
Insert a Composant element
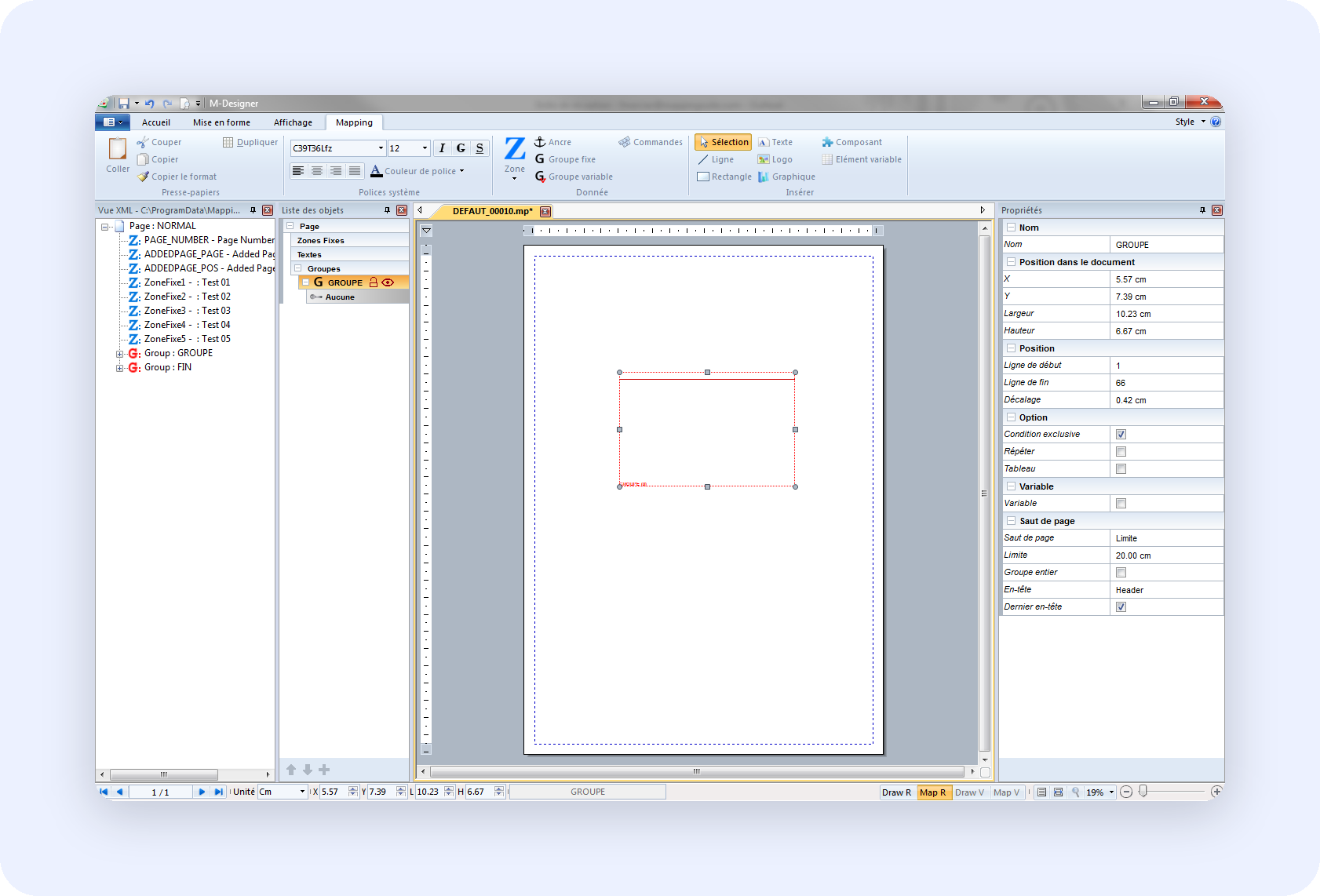pyautogui.click(x=852, y=142)
